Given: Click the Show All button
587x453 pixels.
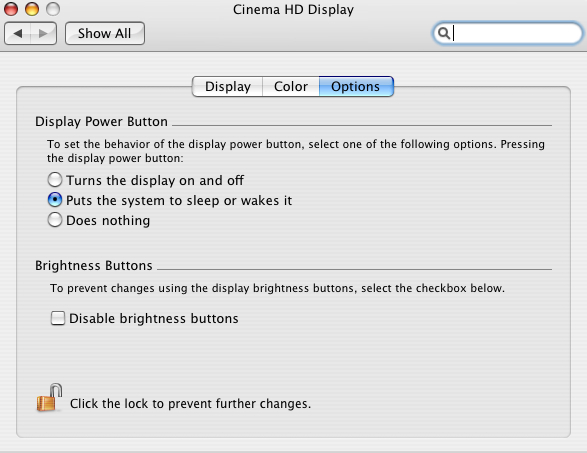Looking at the screenshot, I should pos(105,33).
